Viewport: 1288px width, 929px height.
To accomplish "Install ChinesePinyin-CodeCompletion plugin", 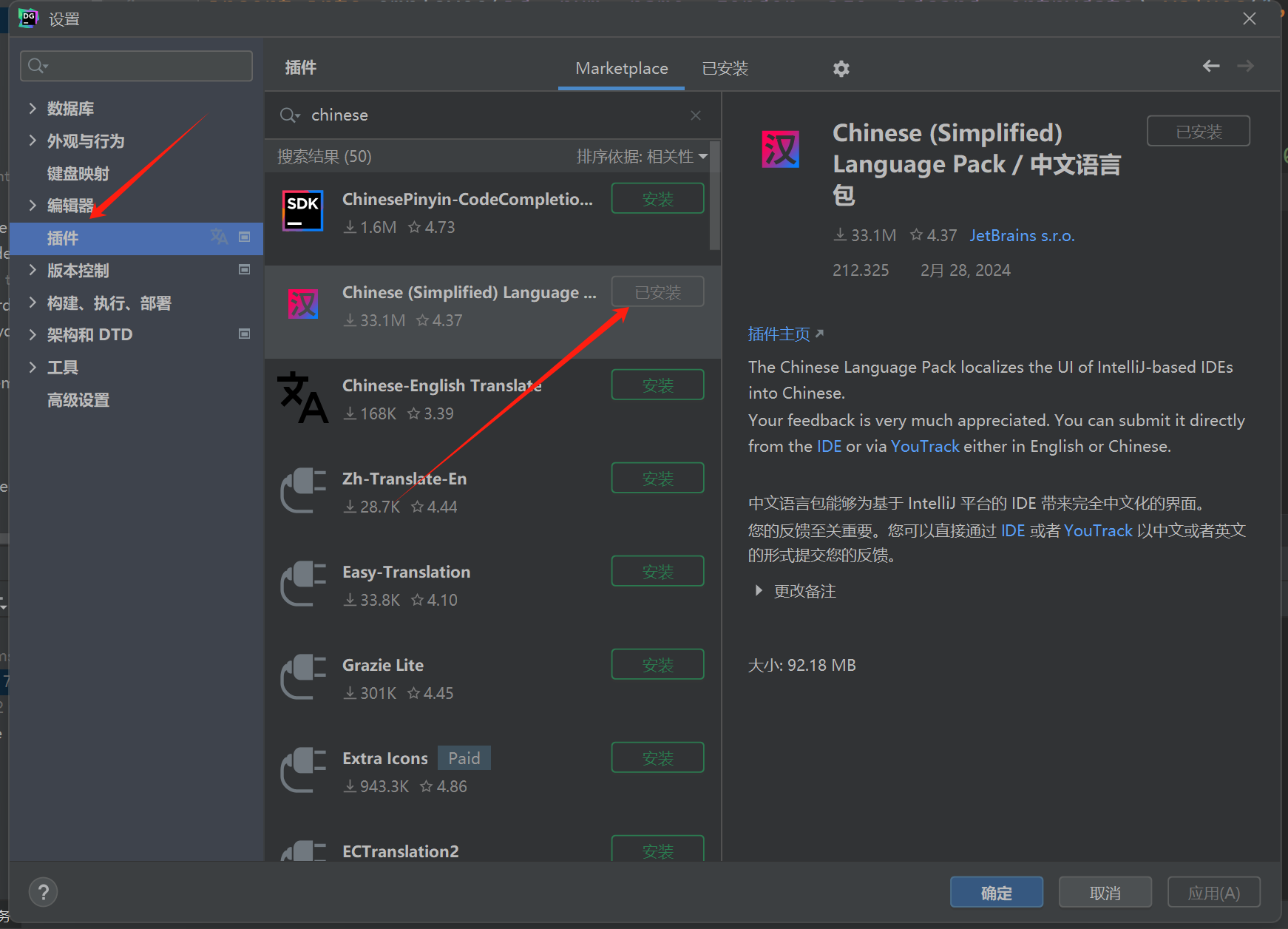I will [657, 199].
